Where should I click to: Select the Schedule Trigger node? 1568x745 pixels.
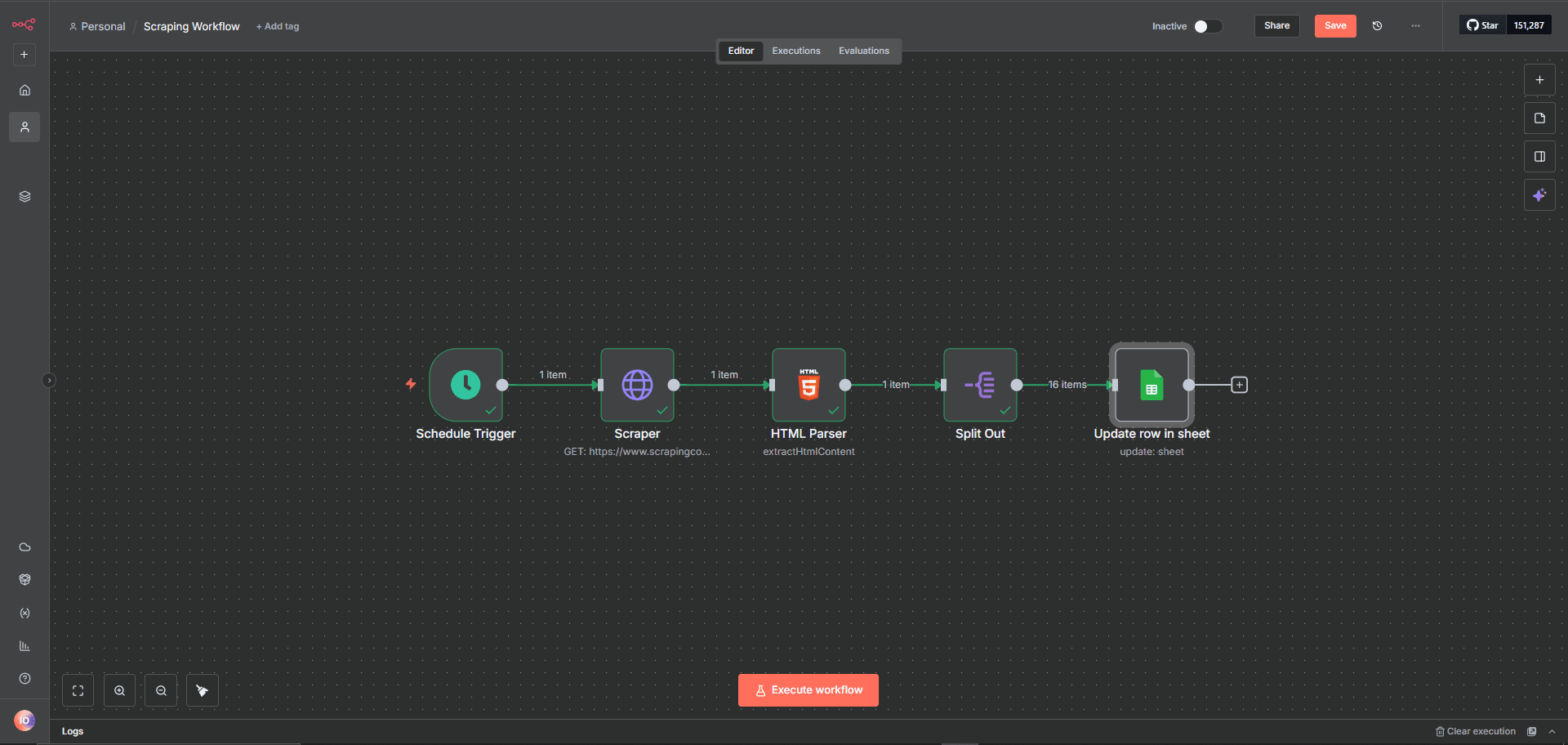(x=465, y=385)
